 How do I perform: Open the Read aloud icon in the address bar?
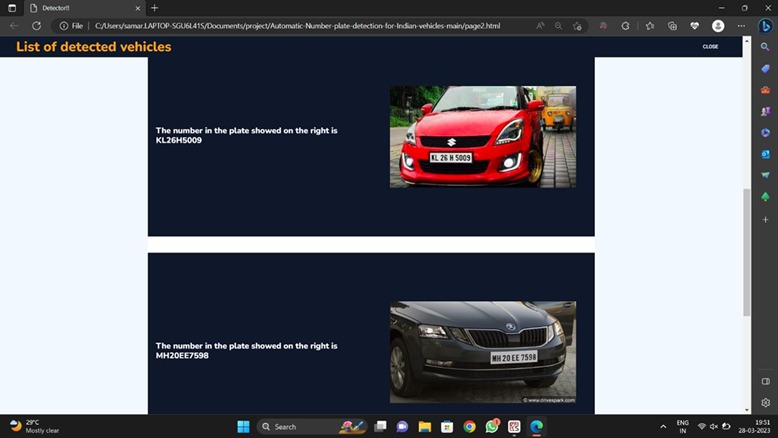click(x=540, y=26)
